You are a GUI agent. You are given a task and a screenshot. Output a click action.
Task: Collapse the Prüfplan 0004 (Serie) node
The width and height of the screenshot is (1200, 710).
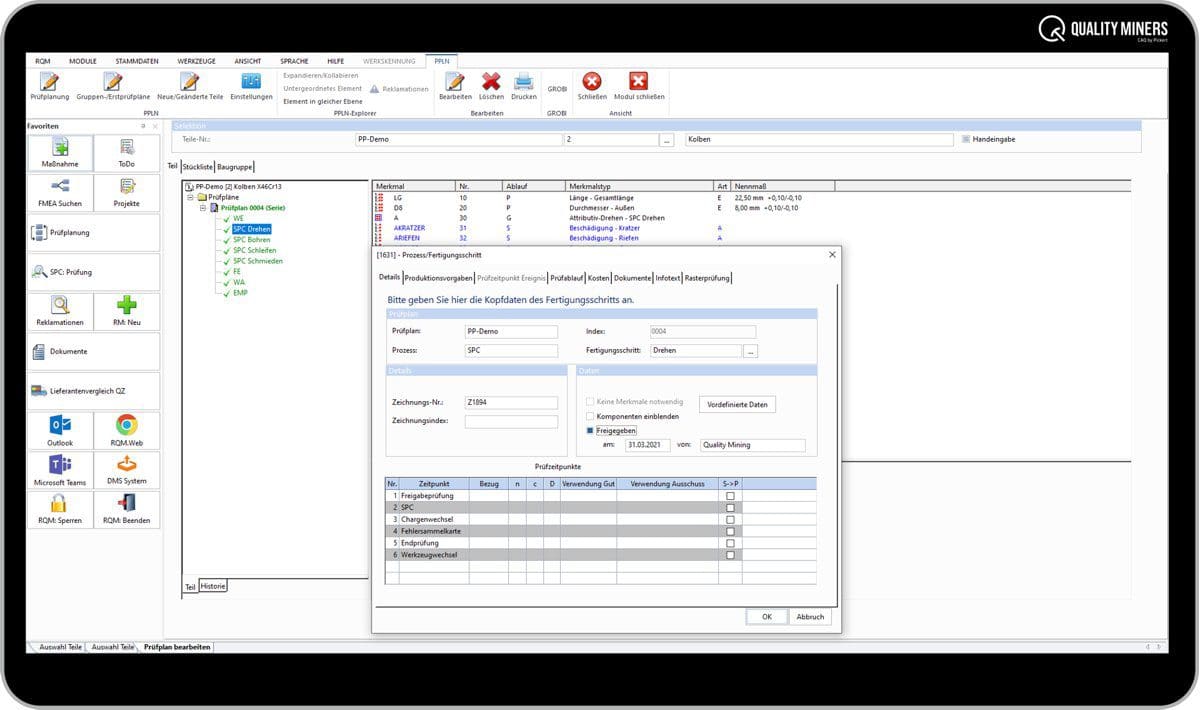(x=203, y=208)
